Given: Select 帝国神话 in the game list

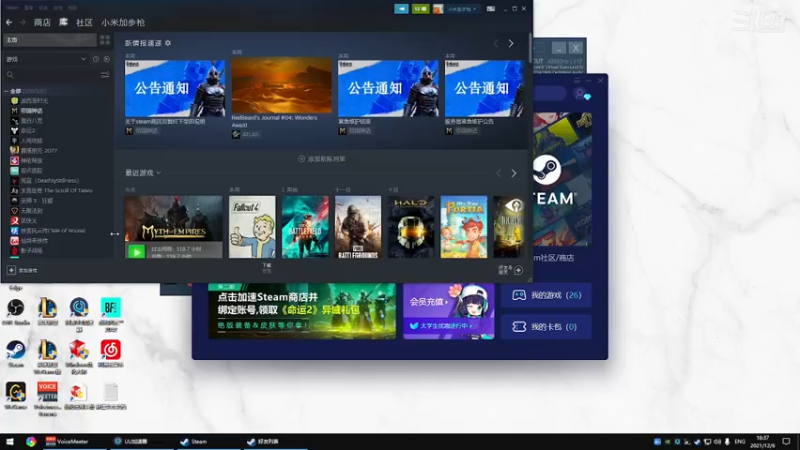Looking at the screenshot, I should coord(31,111).
